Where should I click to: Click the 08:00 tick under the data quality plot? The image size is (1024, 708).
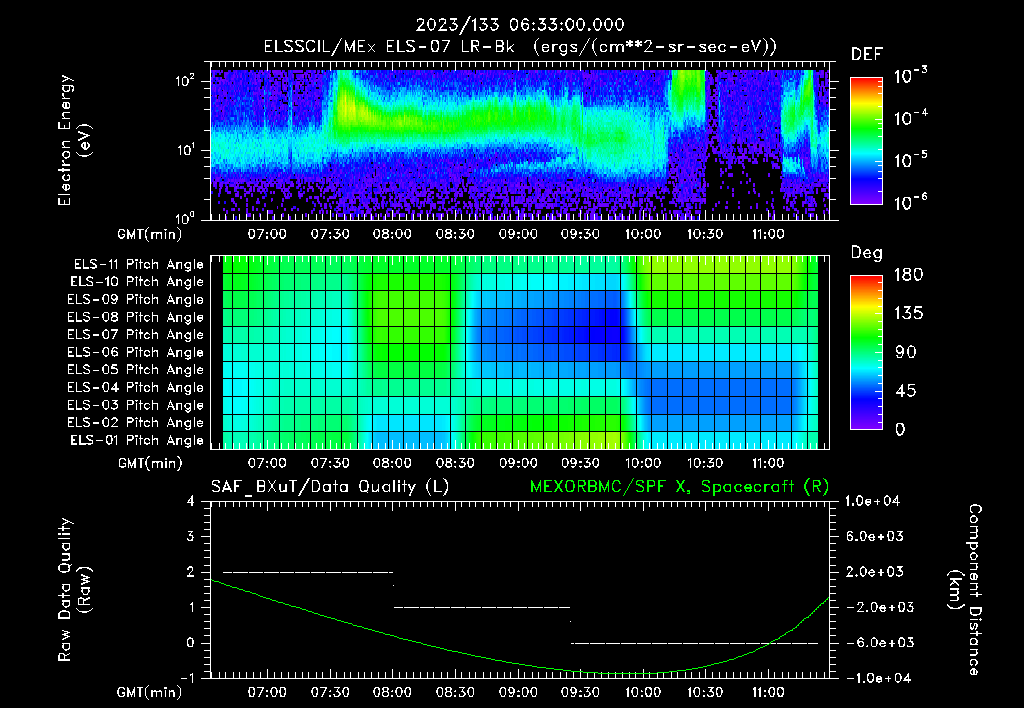click(x=392, y=692)
